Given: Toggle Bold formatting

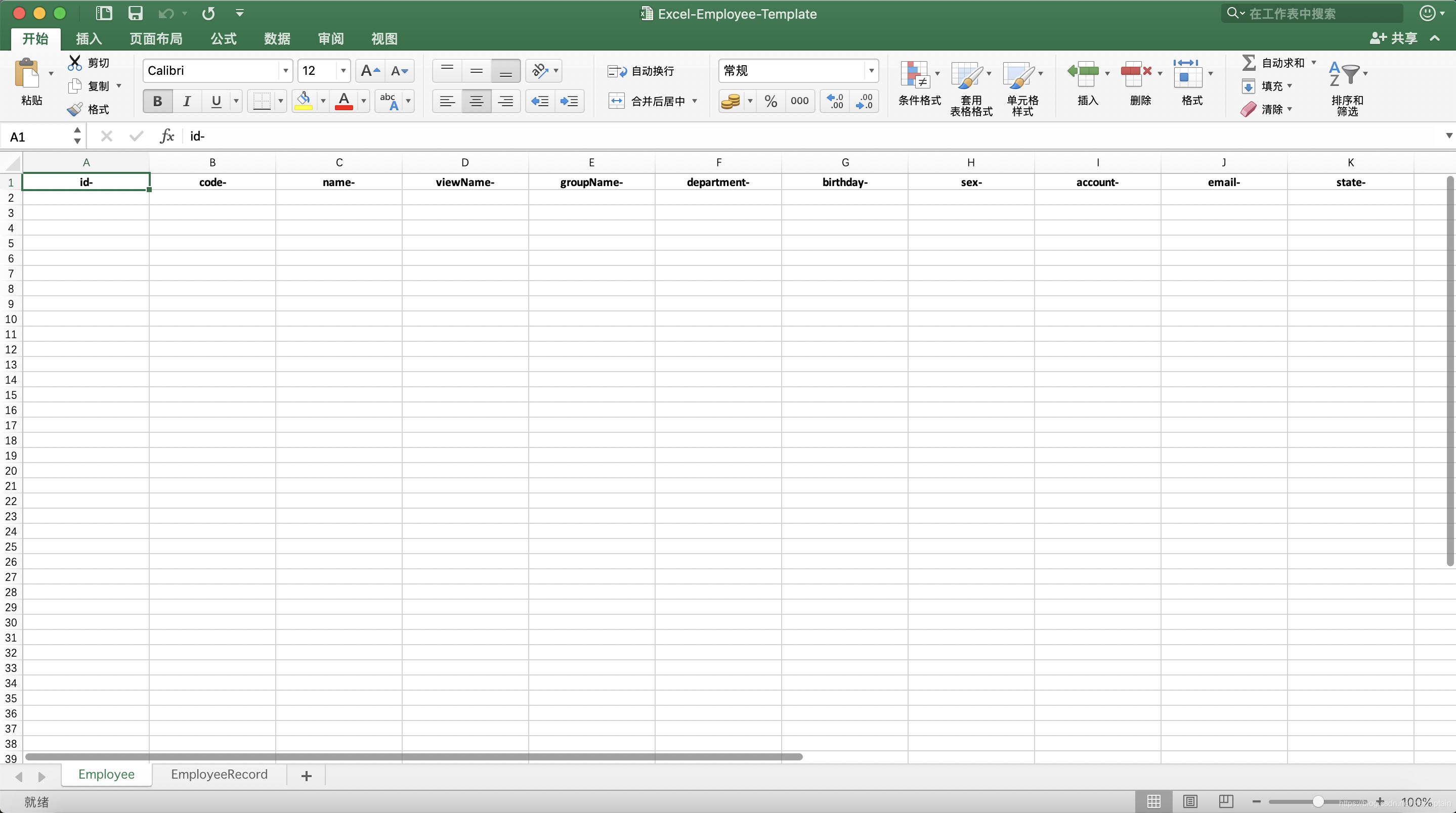Looking at the screenshot, I should coord(158,101).
